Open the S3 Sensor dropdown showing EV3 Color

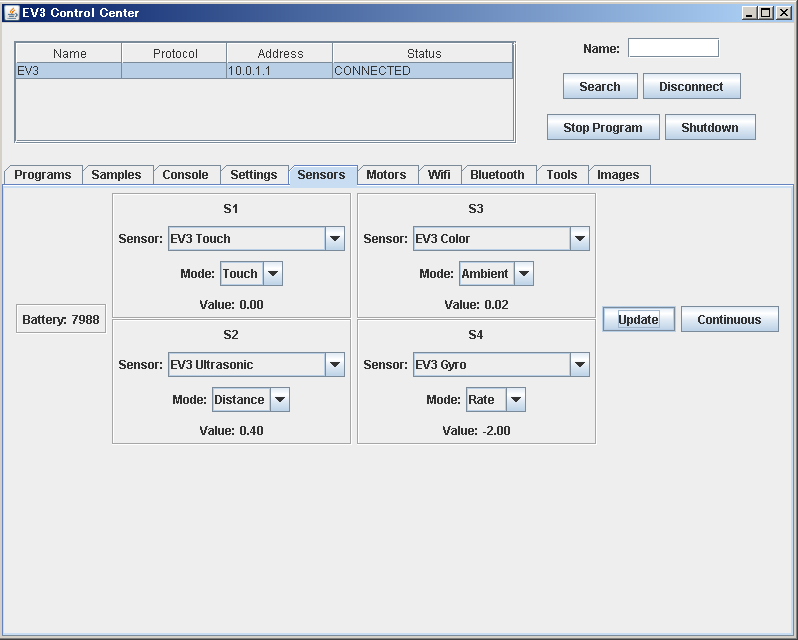coord(501,239)
